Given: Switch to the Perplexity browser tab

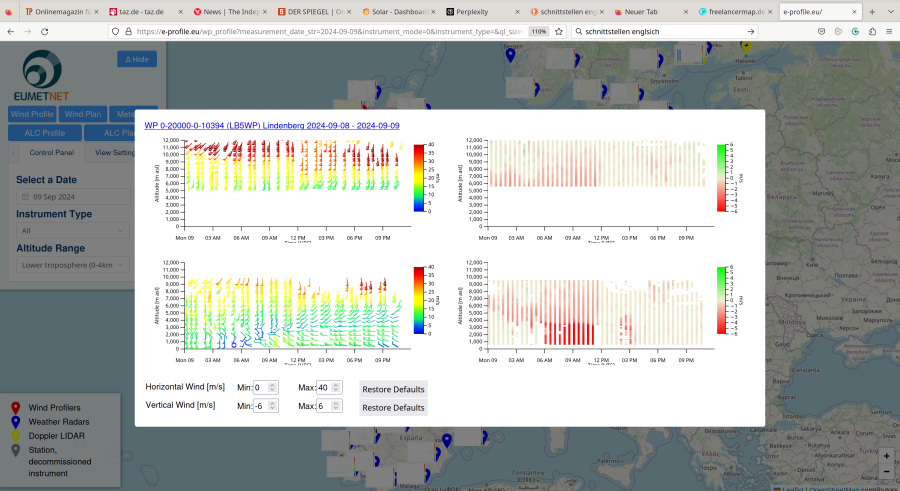Looking at the screenshot, I should [478, 11].
